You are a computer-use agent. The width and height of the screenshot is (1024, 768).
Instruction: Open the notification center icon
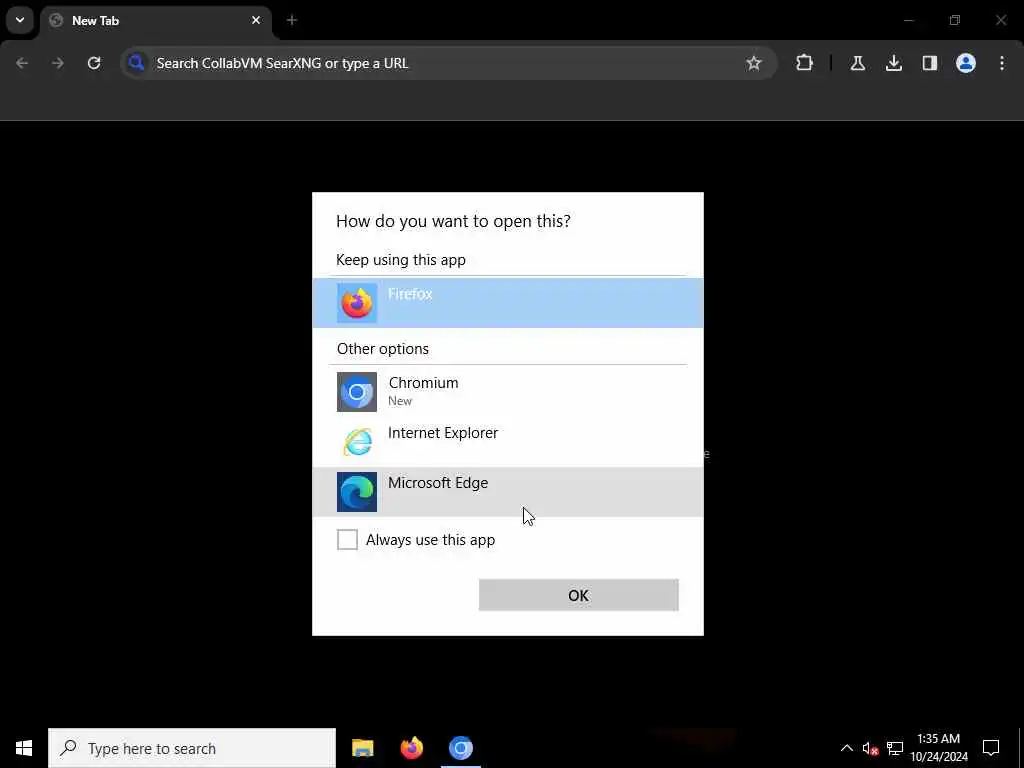point(991,748)
